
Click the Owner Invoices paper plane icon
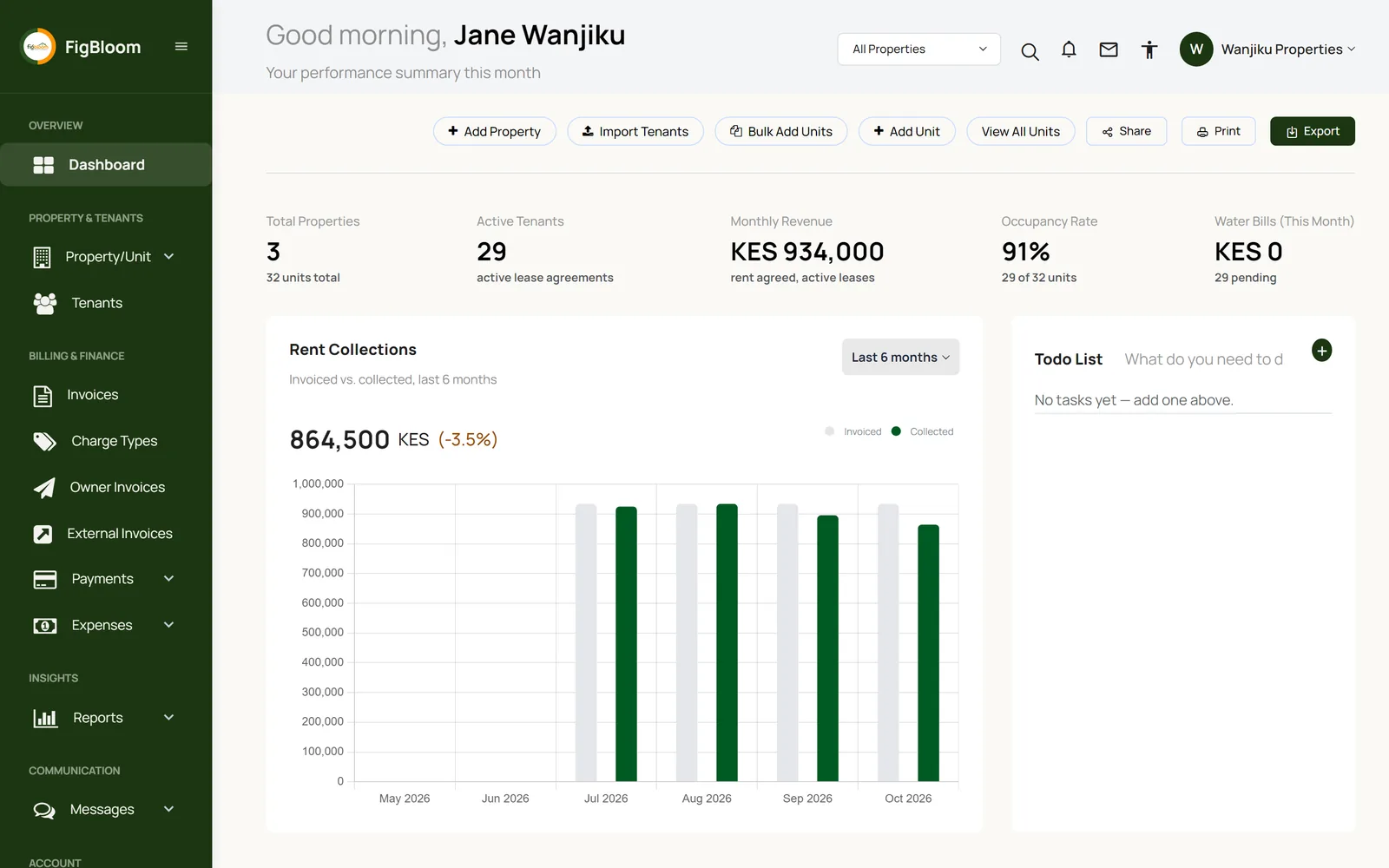coord(44,488)
